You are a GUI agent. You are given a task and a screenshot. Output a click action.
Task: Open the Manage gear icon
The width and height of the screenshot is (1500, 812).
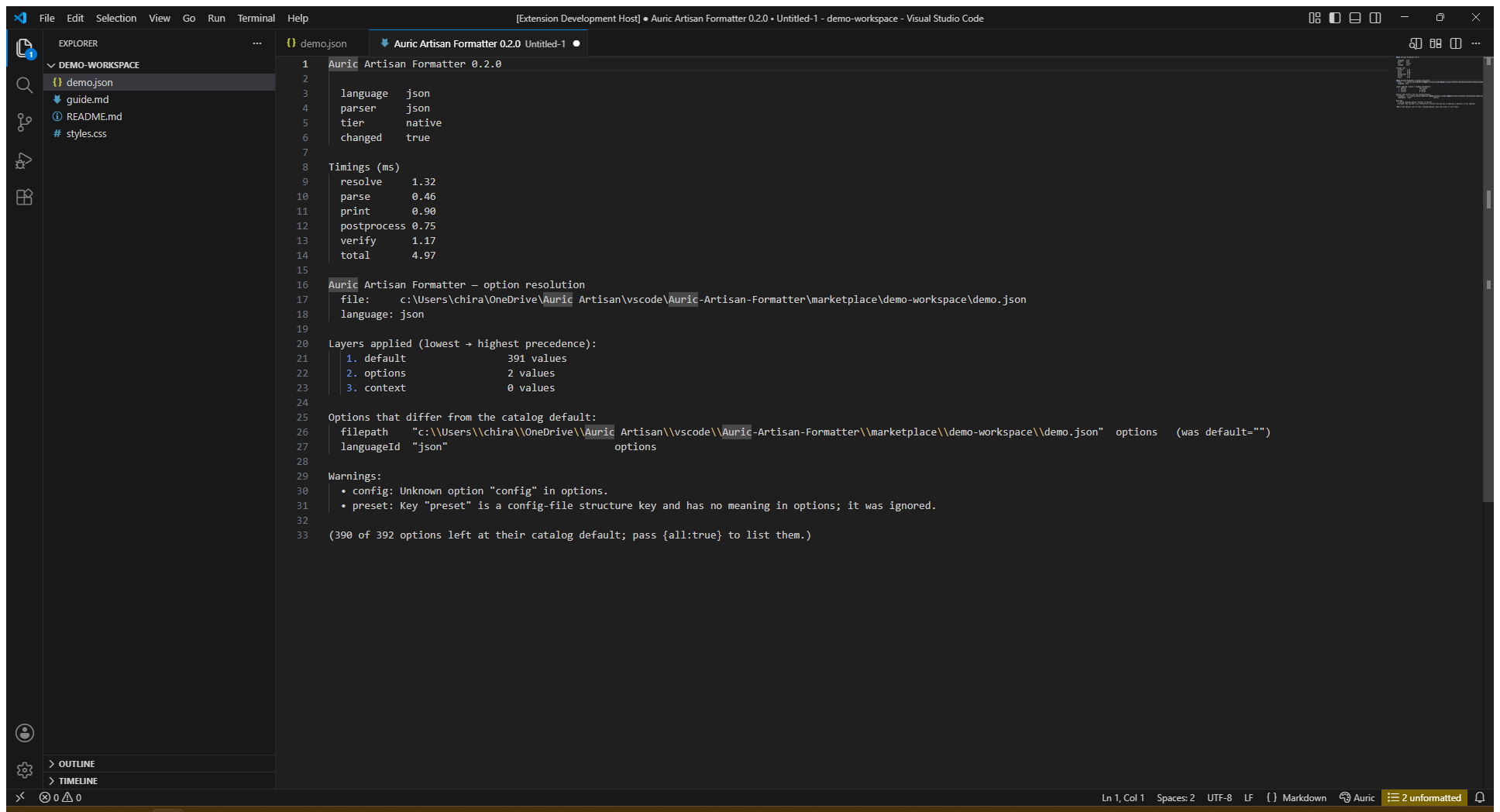(25, 770)
